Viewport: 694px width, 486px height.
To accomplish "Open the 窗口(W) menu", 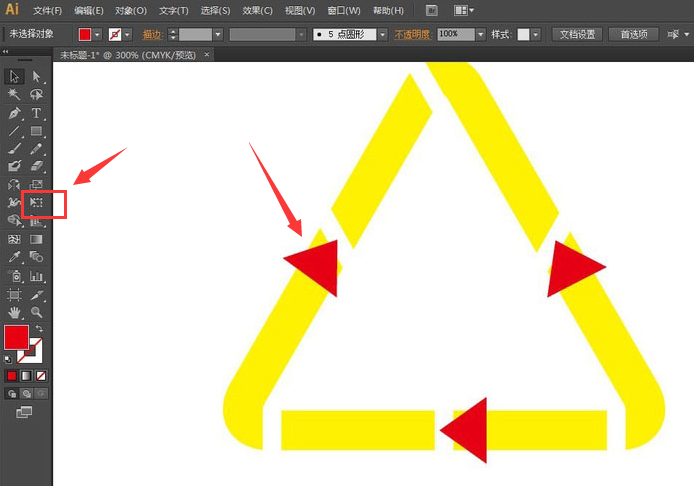I will [x=344, y=11].
